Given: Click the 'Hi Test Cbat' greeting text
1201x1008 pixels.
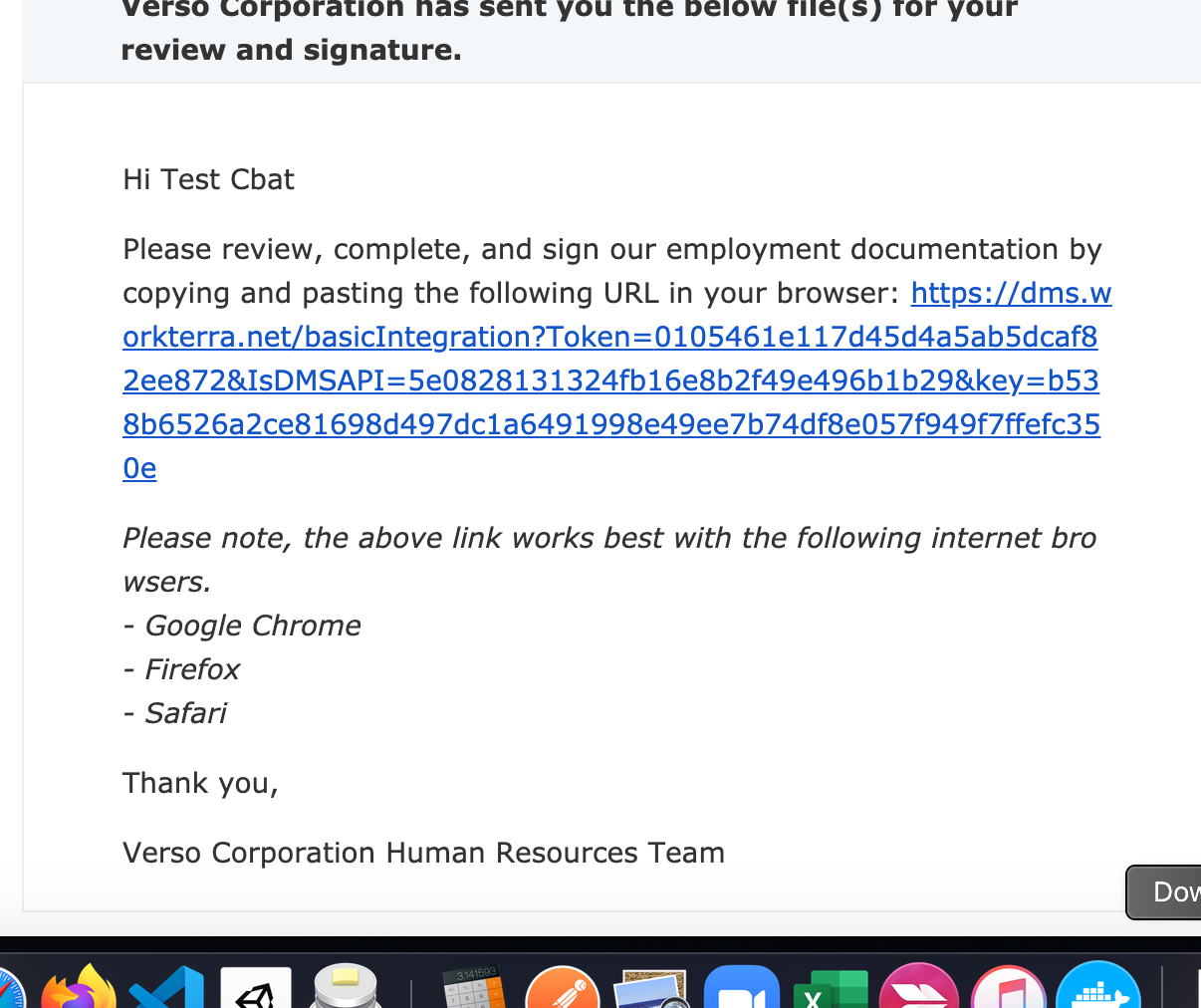Looking at the screenshot, I should point(208,179).
